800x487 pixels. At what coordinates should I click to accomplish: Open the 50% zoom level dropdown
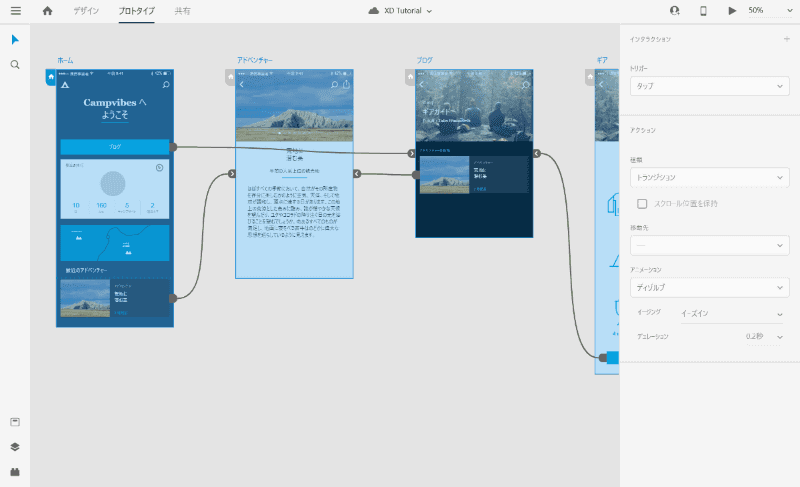(x=765, y=10)
